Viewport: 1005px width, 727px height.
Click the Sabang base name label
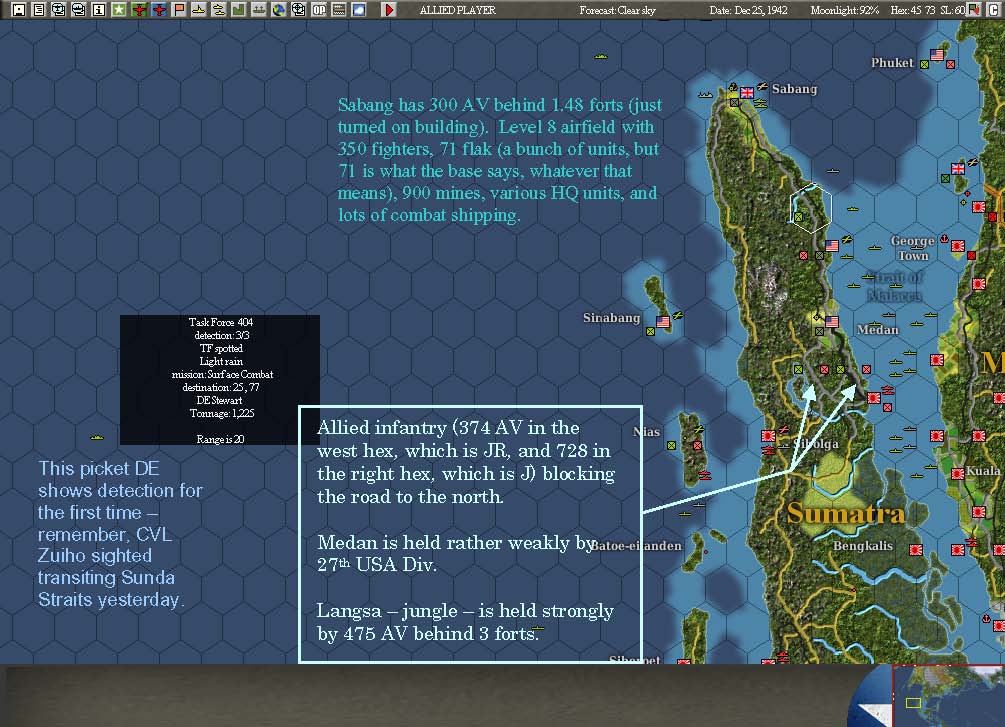coord(794,88)
